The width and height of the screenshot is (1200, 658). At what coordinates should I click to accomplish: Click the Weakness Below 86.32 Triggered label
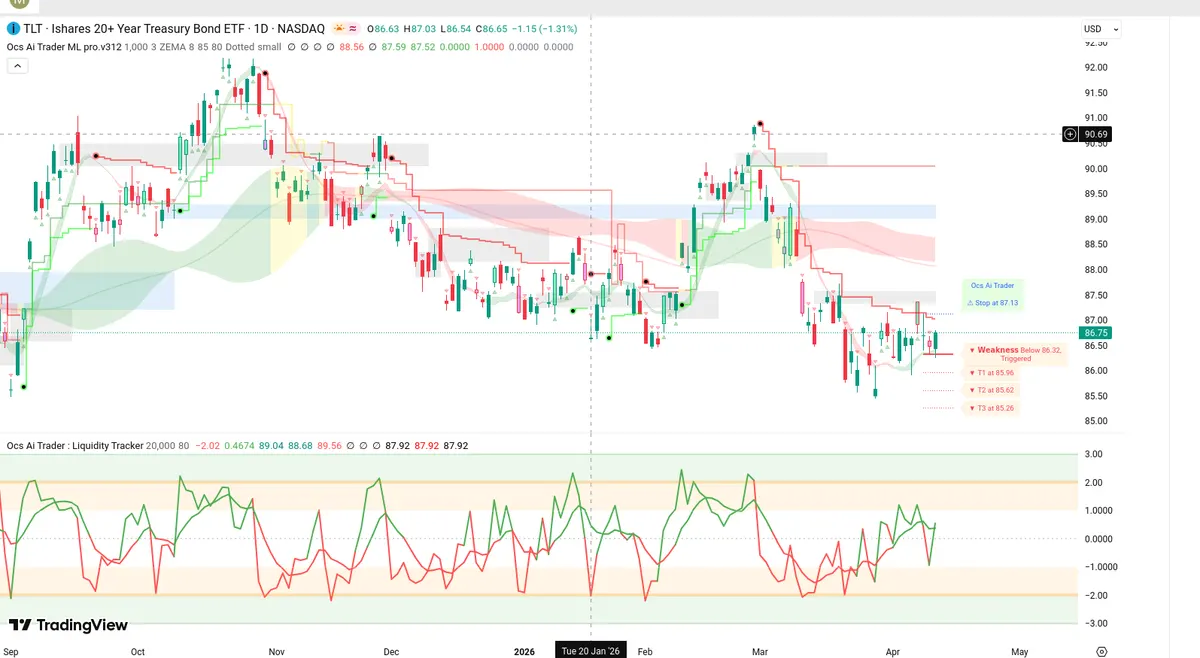[x=1018, y=353]
